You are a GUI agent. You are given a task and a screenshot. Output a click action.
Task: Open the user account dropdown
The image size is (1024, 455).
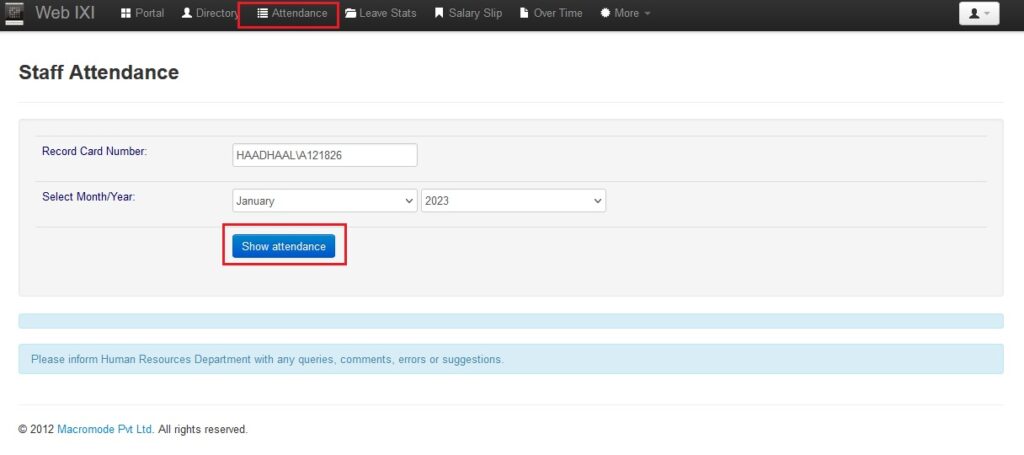point(978,14)
